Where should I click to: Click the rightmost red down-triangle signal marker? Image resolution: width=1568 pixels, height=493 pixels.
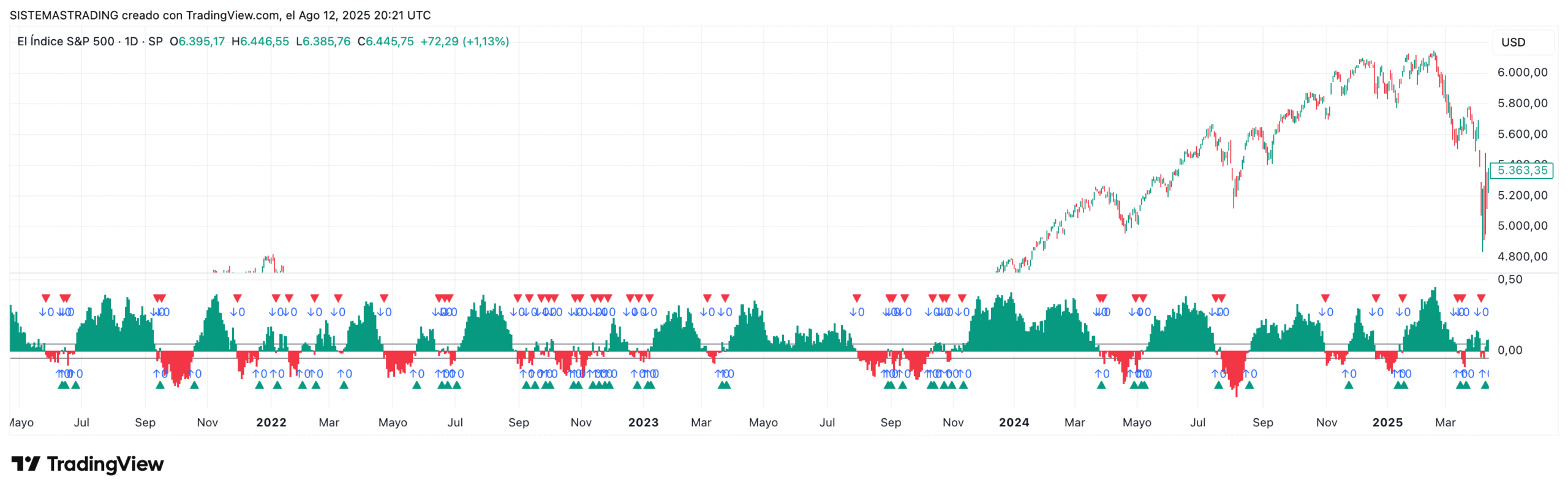(x=1480, y=298)
